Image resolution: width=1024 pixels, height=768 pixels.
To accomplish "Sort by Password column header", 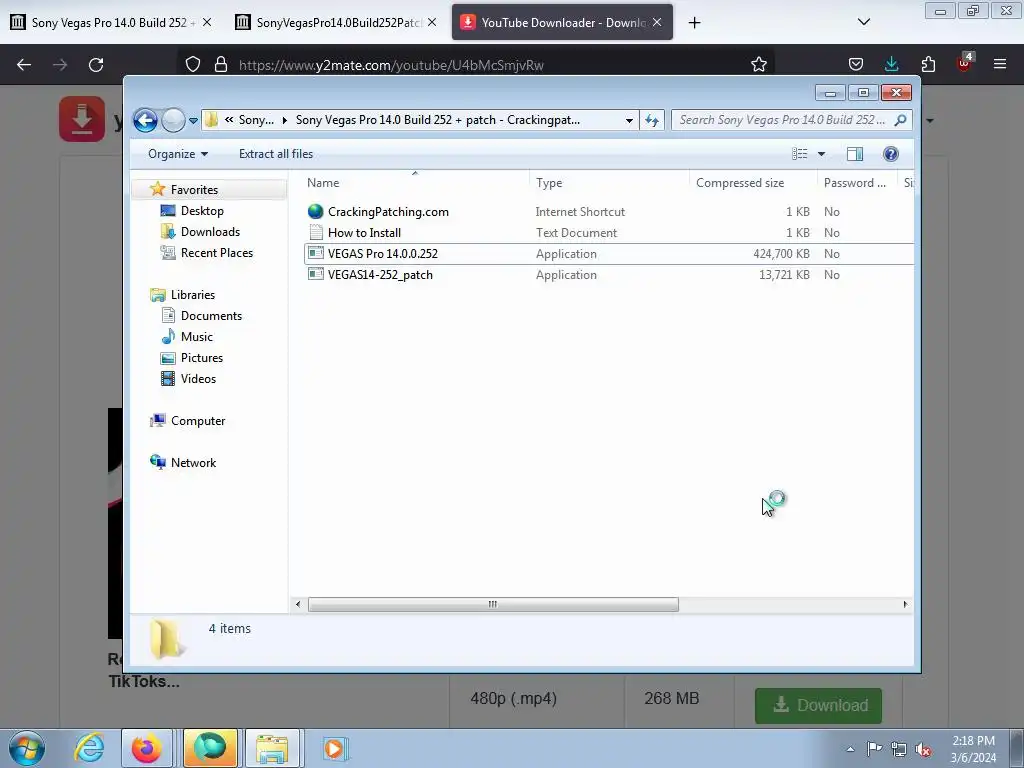I will [x=857, y=183].
